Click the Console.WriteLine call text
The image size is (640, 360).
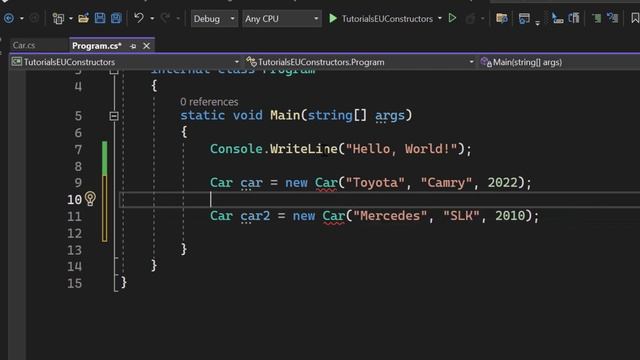point(274,149)
